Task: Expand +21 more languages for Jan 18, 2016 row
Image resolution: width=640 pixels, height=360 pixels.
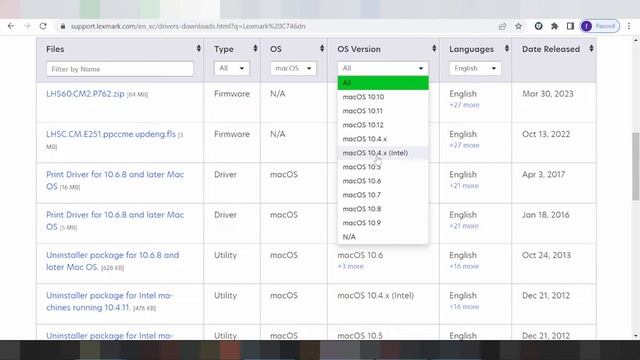Action: pyautogui.click(x=464, y=226)
